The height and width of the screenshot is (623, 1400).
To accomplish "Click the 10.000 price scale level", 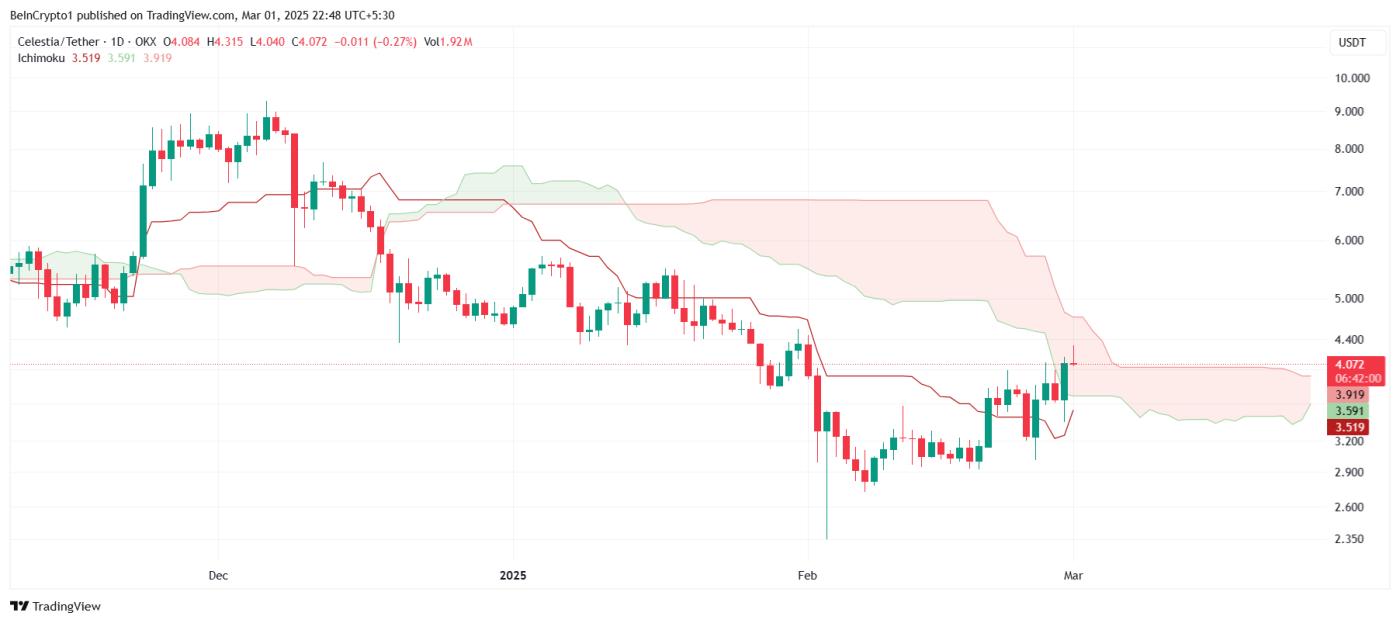I will coord(1352,78).
